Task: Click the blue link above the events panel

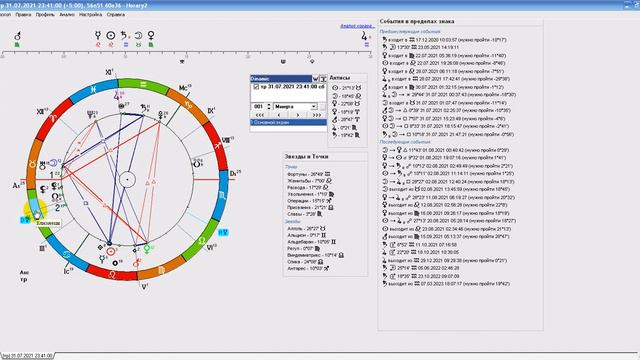Action: tap(358, 26)
